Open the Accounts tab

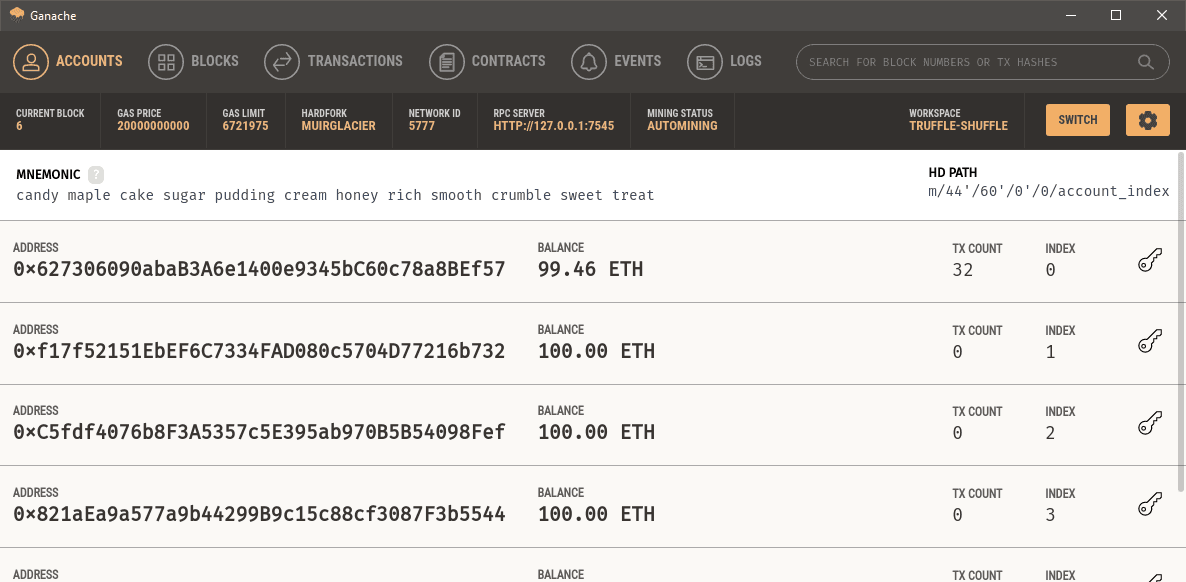point(68,61)
